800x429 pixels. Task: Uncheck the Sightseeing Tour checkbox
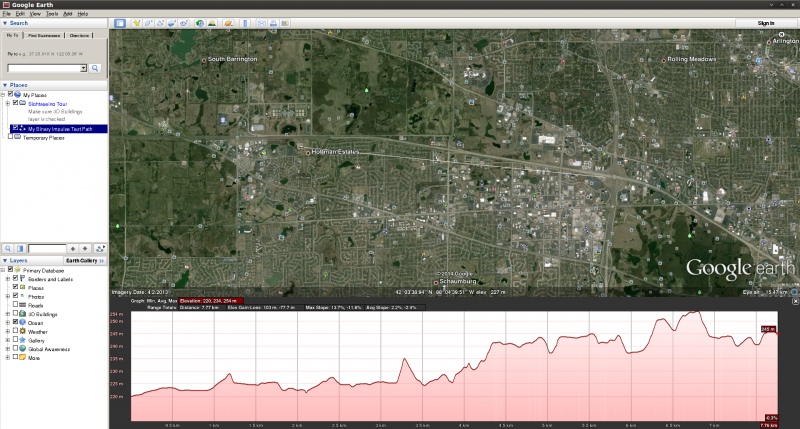pos(15,103)
